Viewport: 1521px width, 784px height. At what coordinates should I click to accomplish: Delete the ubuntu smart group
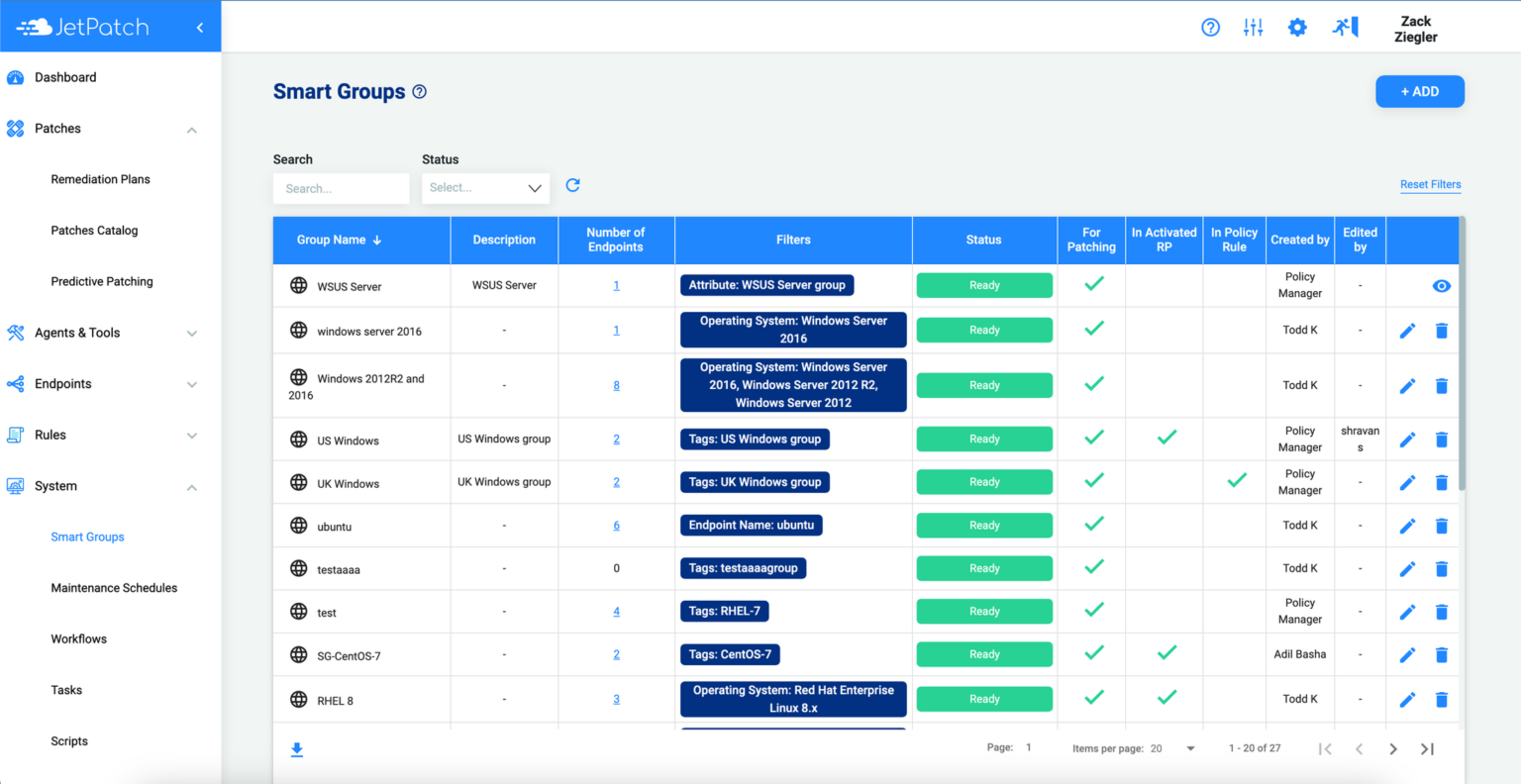tap(1441, 526)
